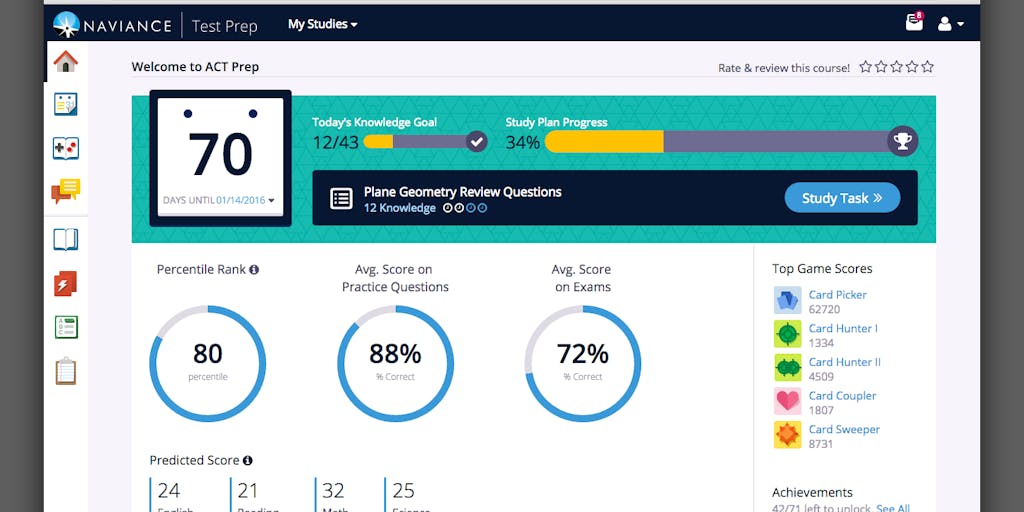1024x512 pixels.
Task: Select the first rating star
Action: pyautogui.click(x=866, y=67)
